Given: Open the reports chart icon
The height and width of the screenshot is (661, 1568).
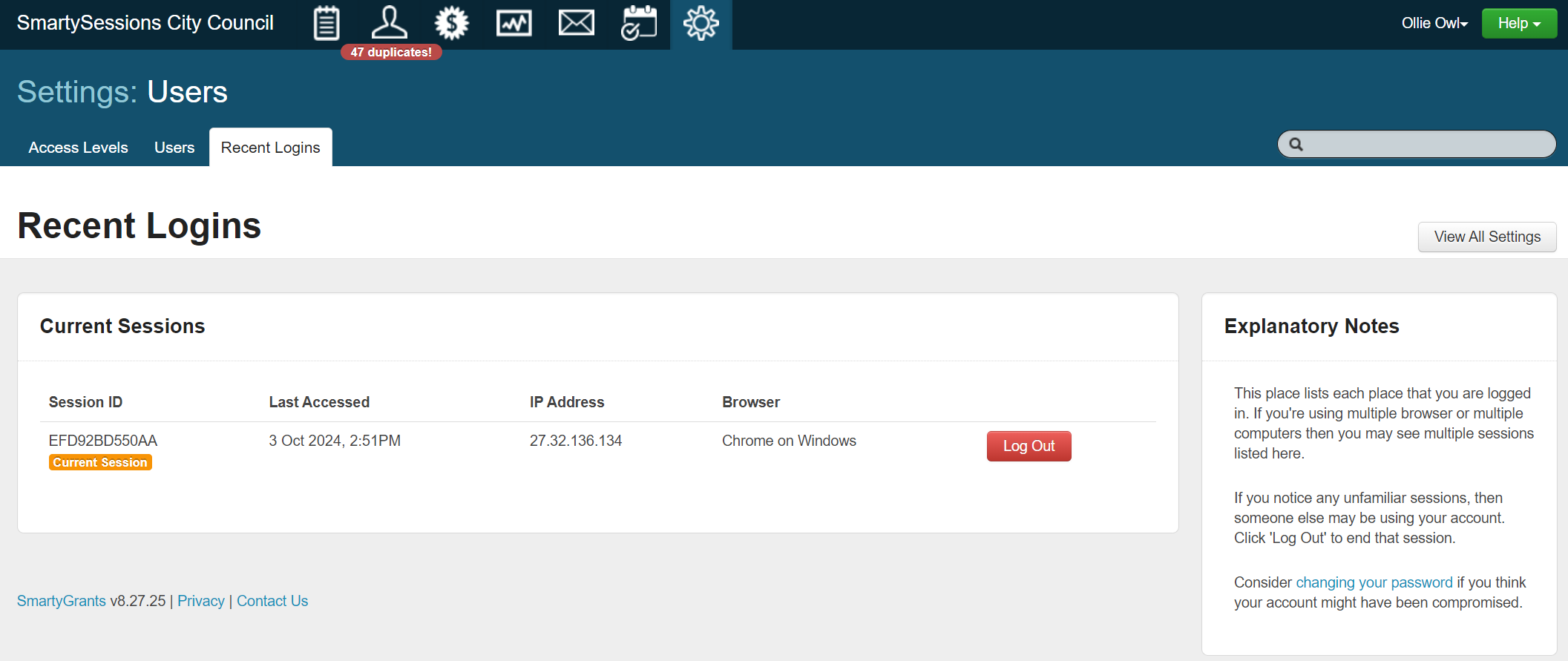Looking at the screenshot, I should (x=514, y=23).
